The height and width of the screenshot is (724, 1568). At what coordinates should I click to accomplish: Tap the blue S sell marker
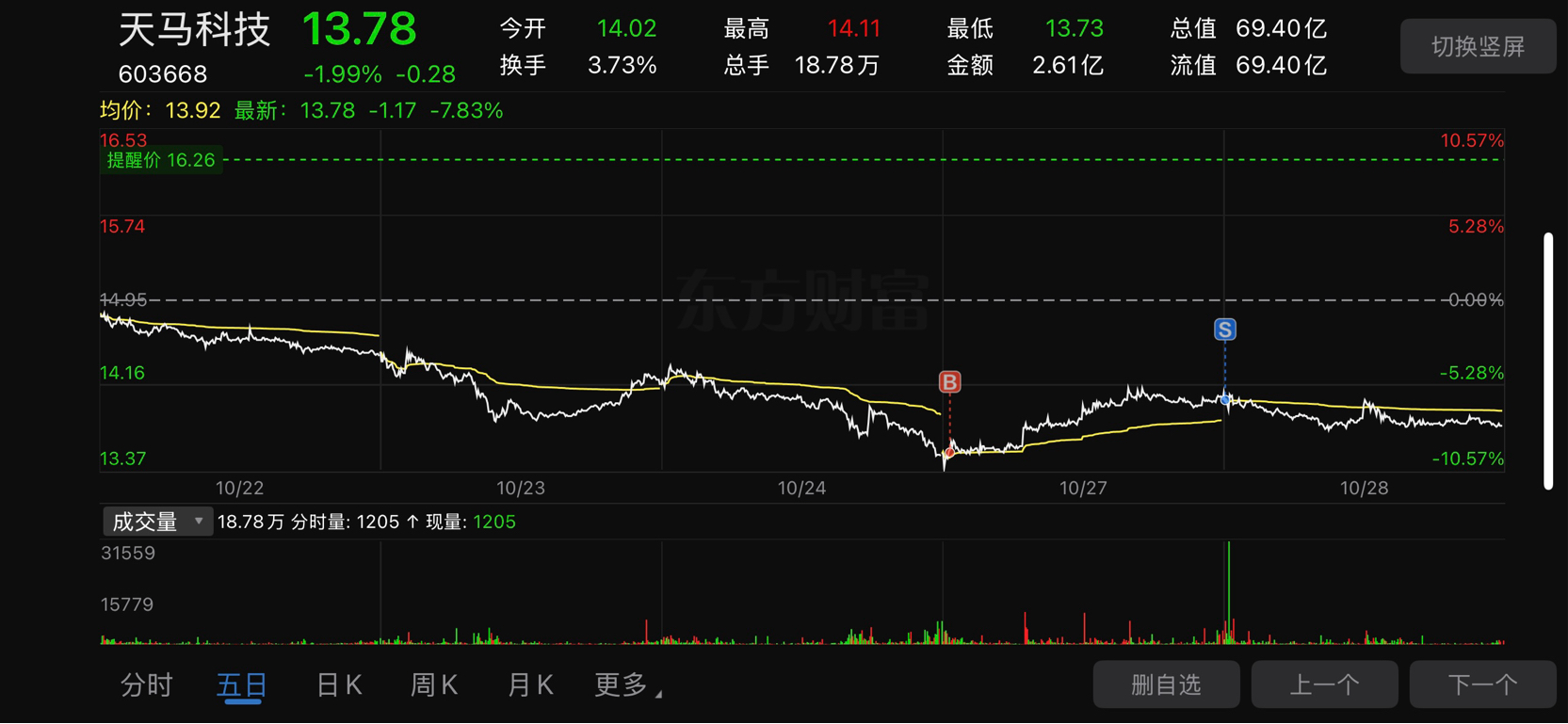click(1224, 330)
